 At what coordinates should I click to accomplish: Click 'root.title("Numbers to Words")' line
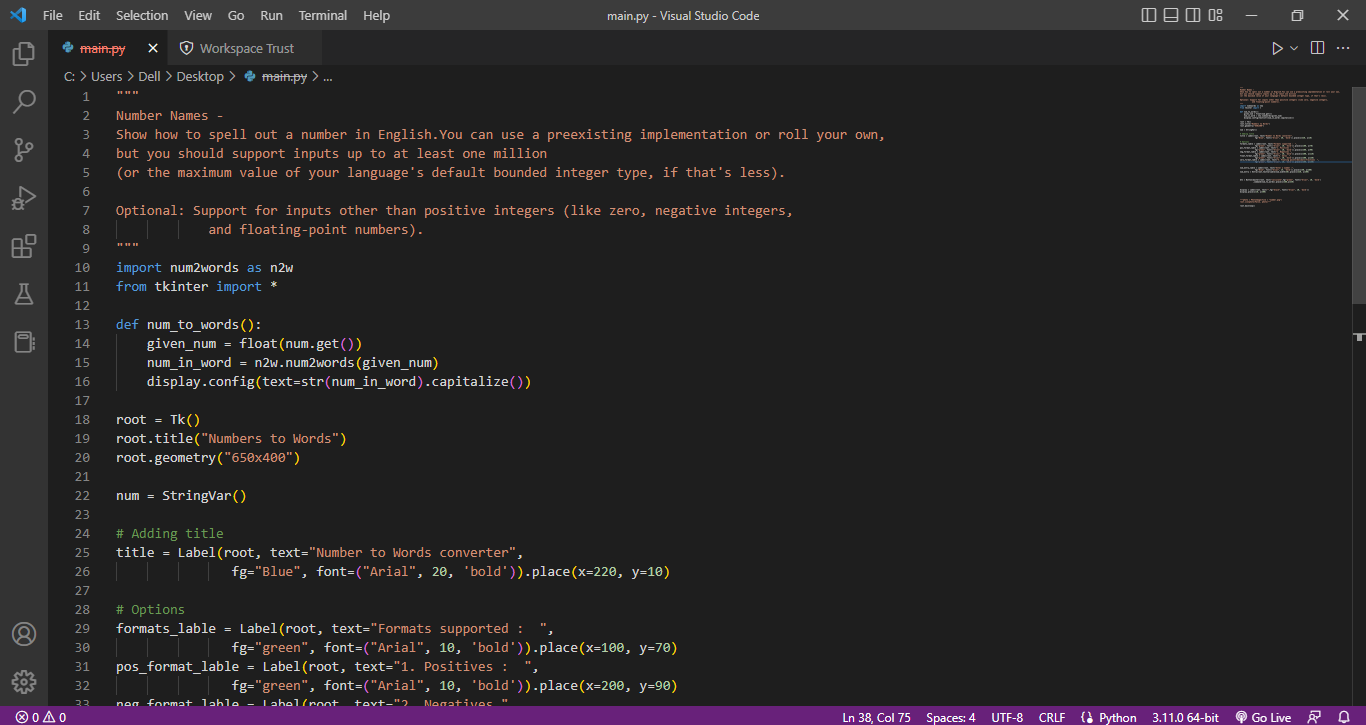(231, 439)
